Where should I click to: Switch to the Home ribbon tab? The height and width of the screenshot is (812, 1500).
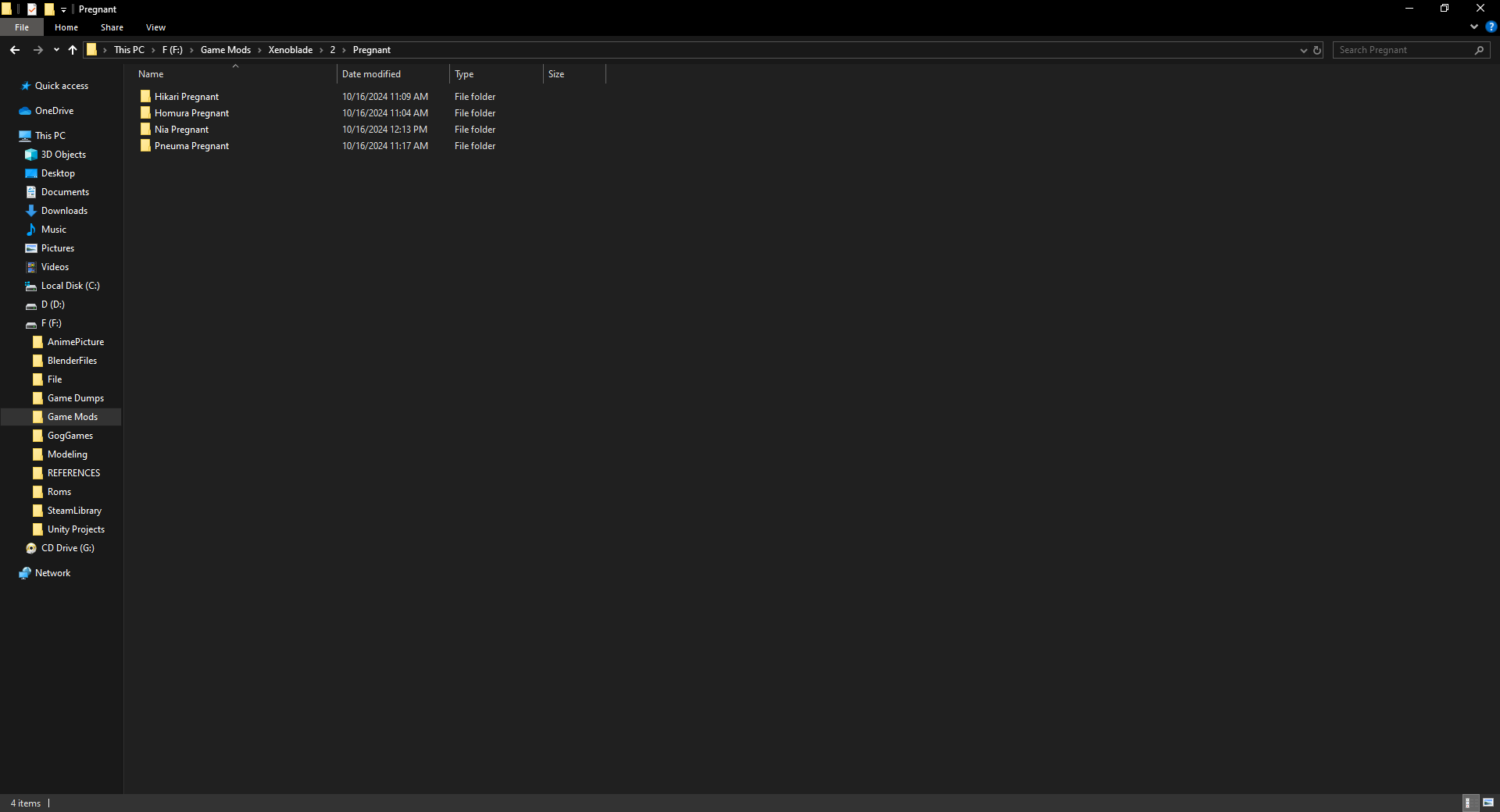coord(66,27)
